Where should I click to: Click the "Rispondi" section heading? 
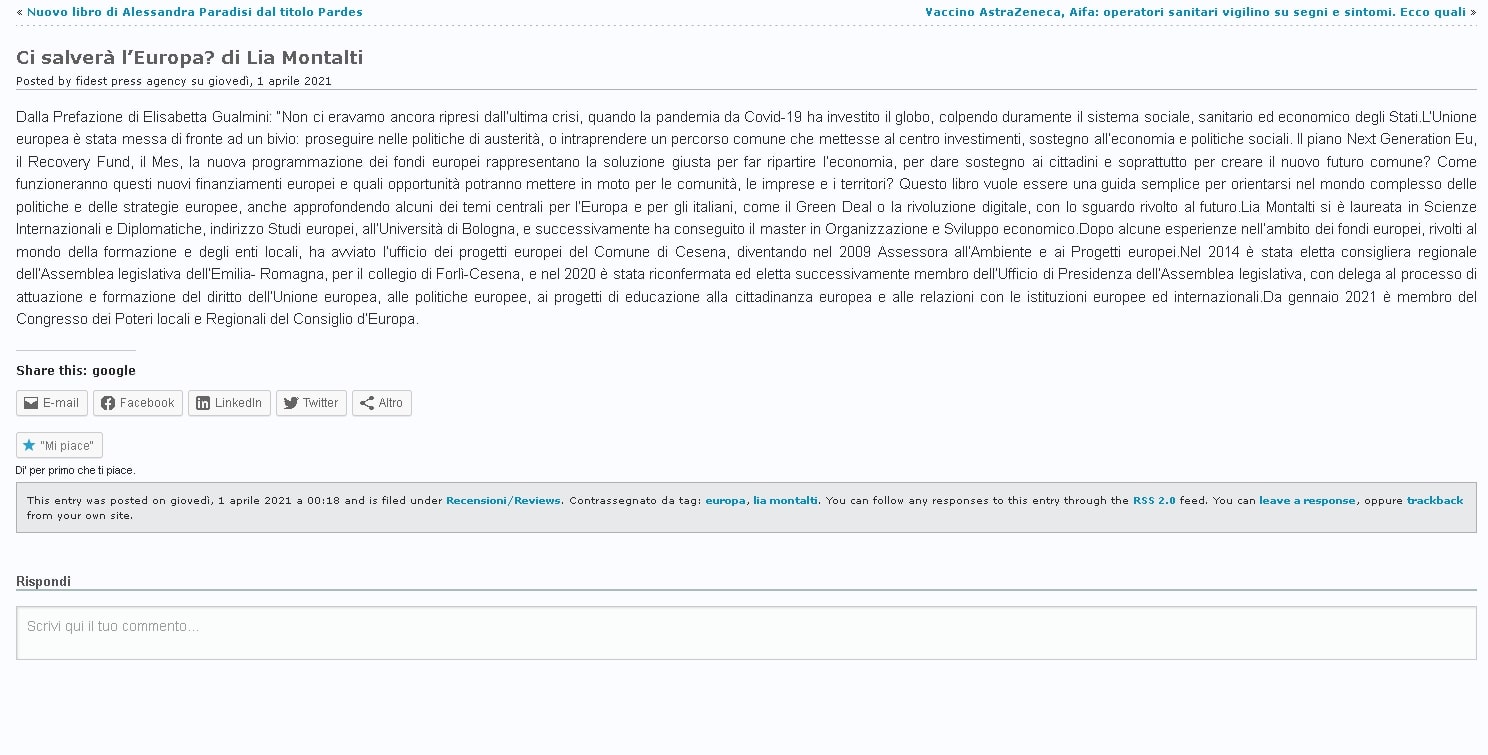coord(43,581)
